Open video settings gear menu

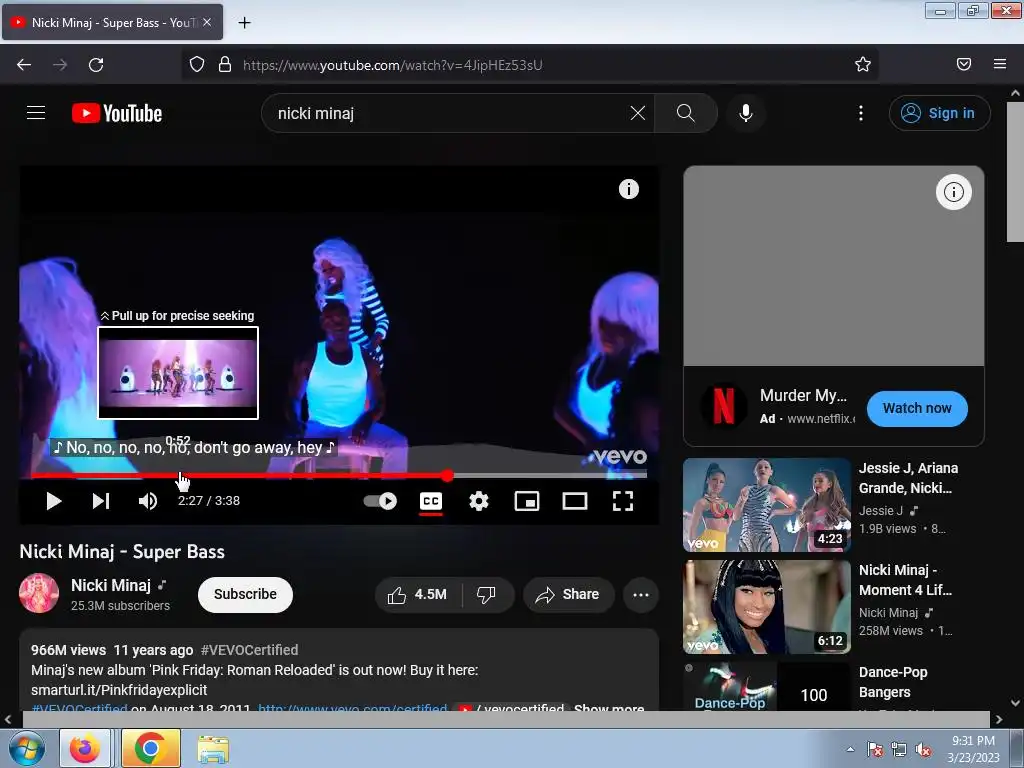click(479, 501)
